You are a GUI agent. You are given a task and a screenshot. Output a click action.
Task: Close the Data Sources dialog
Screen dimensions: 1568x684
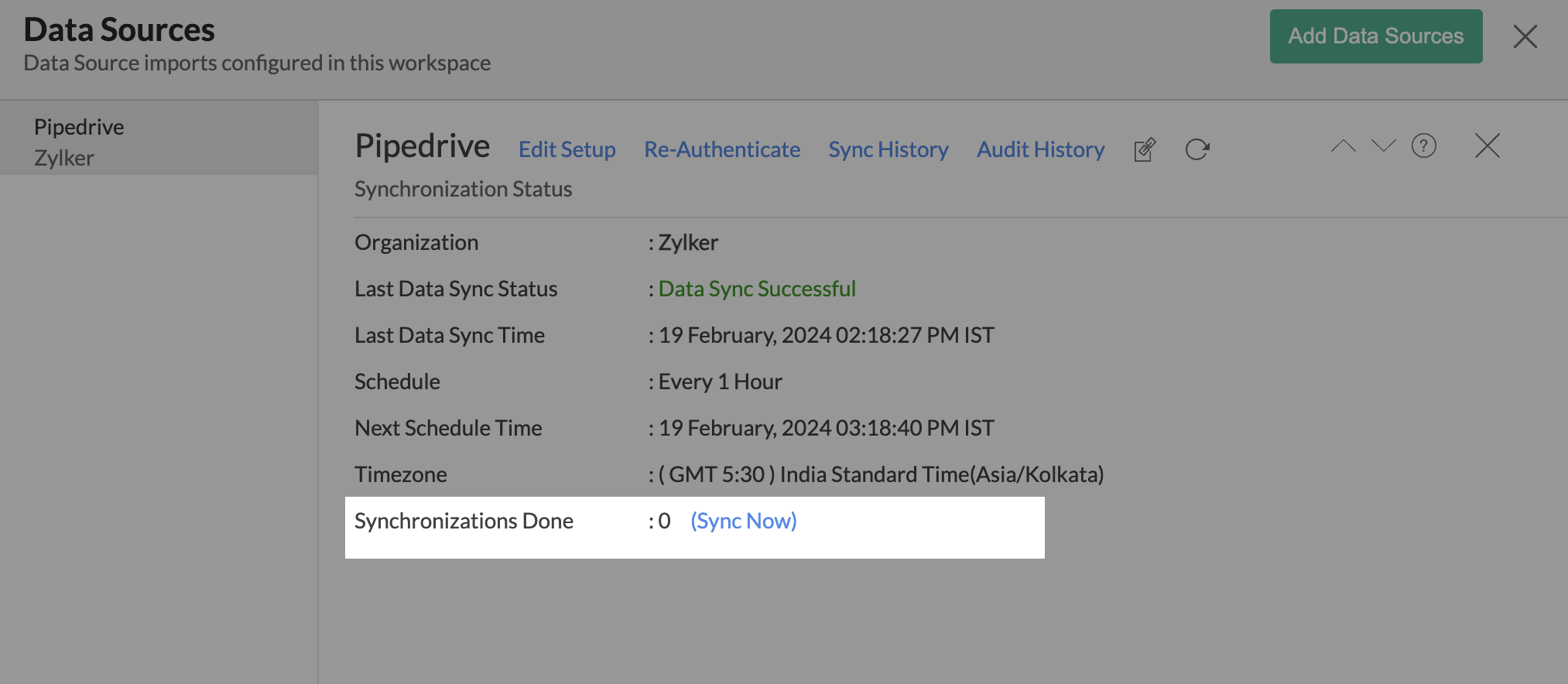point(1525,36)
